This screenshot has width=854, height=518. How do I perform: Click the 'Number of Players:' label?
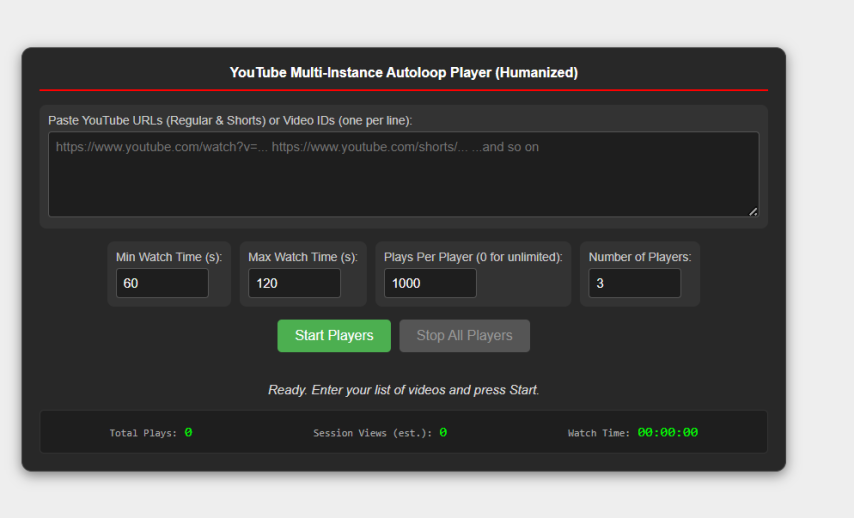640,257
